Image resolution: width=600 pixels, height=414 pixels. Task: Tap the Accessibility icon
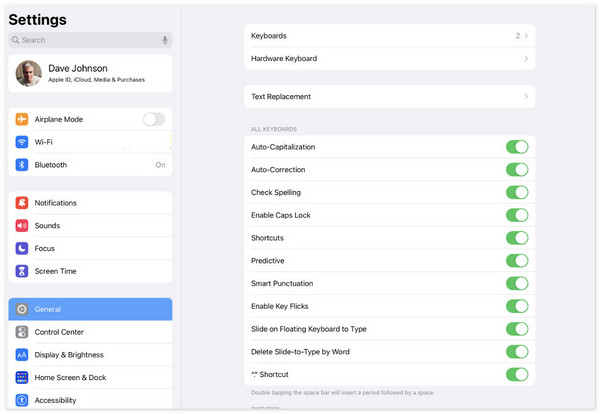tap(22, 400)
